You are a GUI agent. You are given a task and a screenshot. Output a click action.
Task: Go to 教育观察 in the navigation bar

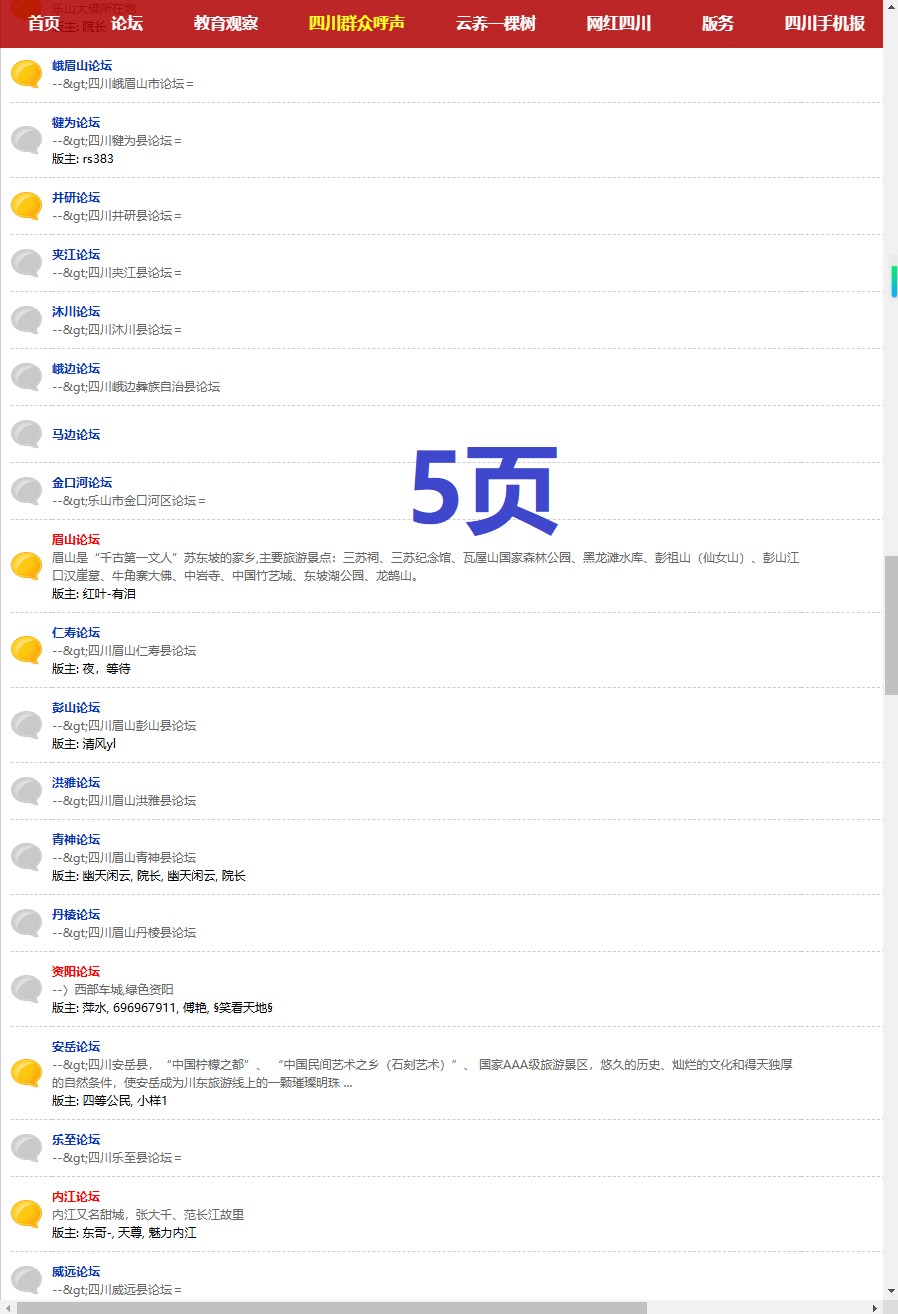tap(226, 23)
